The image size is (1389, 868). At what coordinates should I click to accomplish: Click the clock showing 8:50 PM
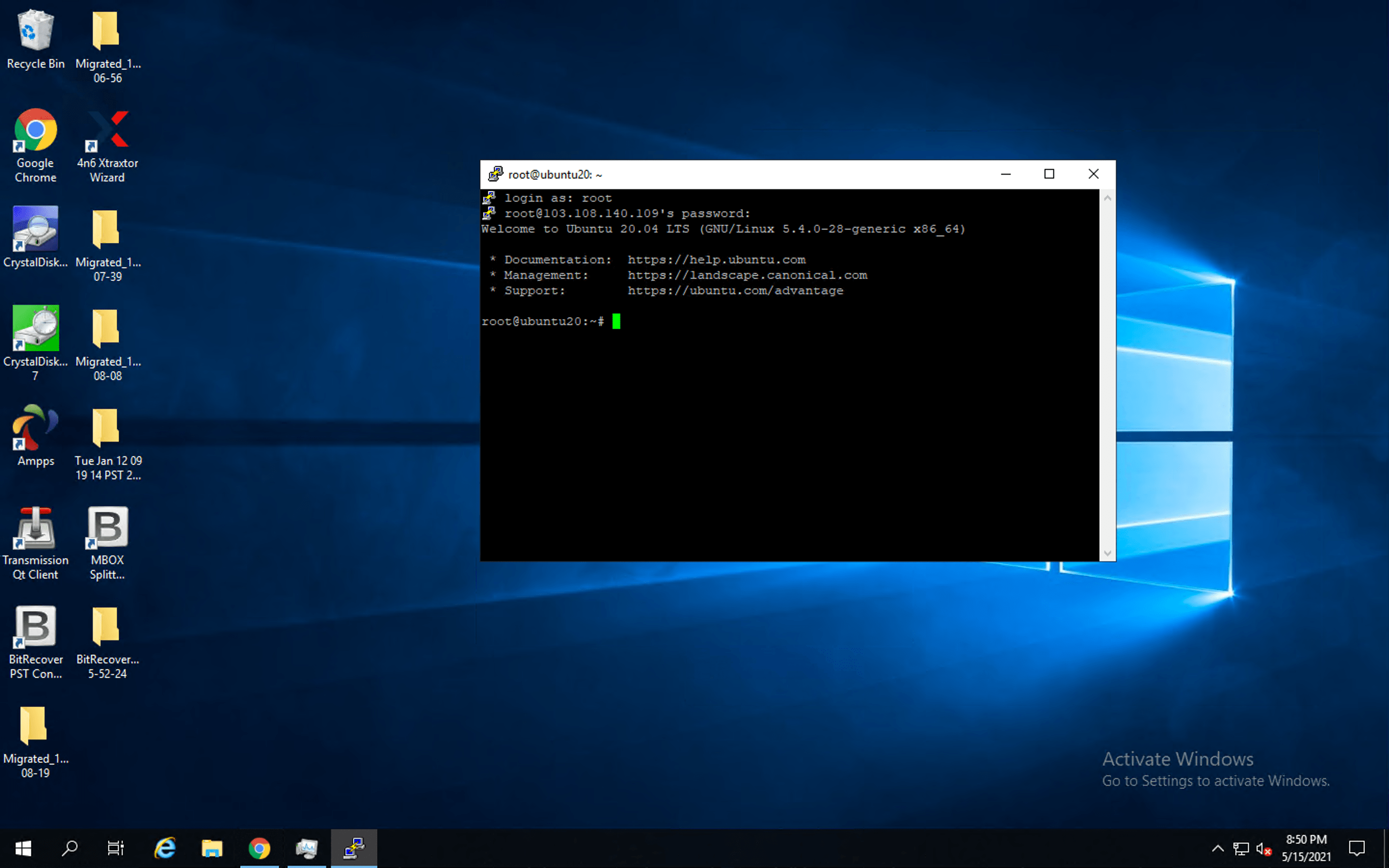coord(1306,848)
